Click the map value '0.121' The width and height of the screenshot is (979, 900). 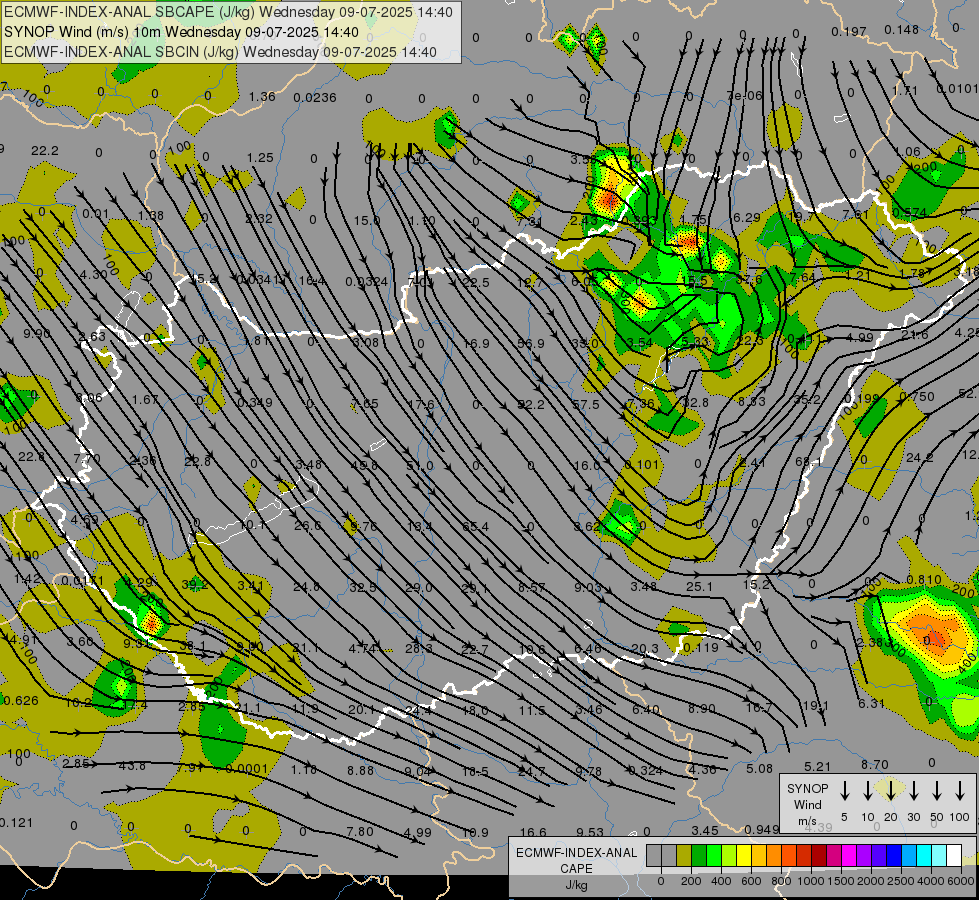point(16,823)
